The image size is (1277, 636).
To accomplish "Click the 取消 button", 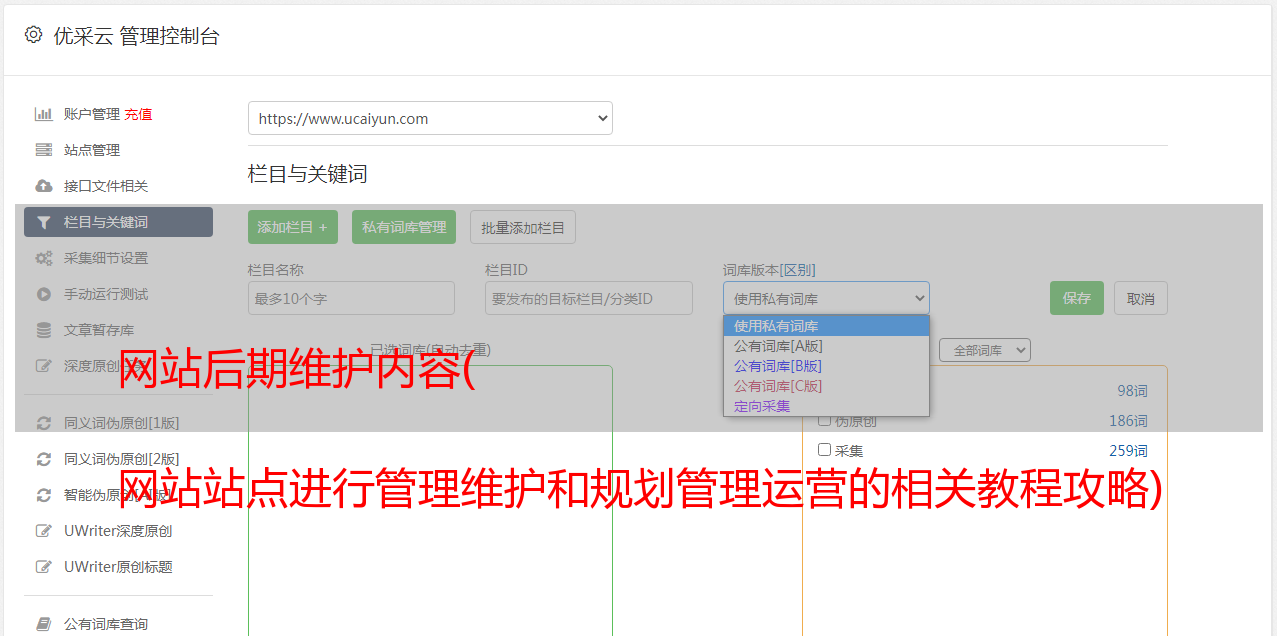I will click(x=1141, y=298).
